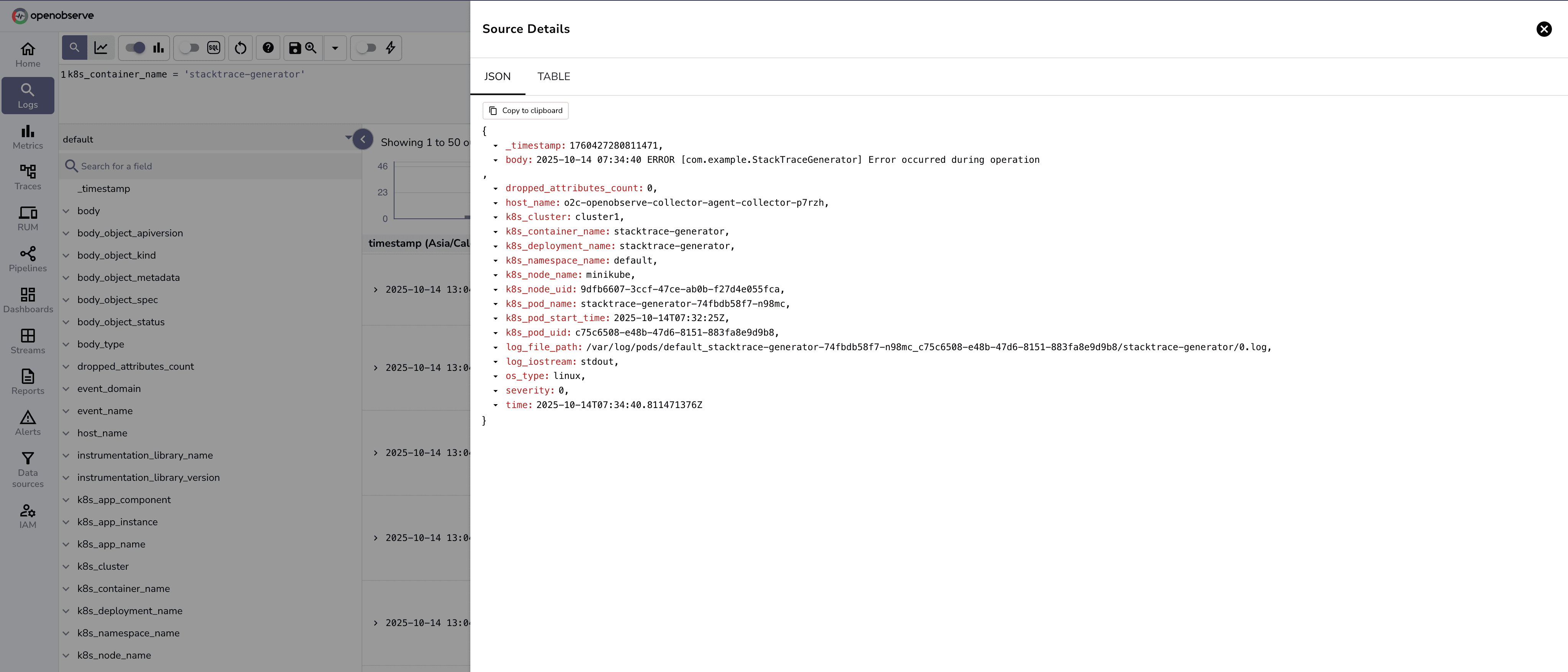This screenshot has width=1568, height=672.
Task: Enable the quick mode toggle
Action: tap(368, 48)
